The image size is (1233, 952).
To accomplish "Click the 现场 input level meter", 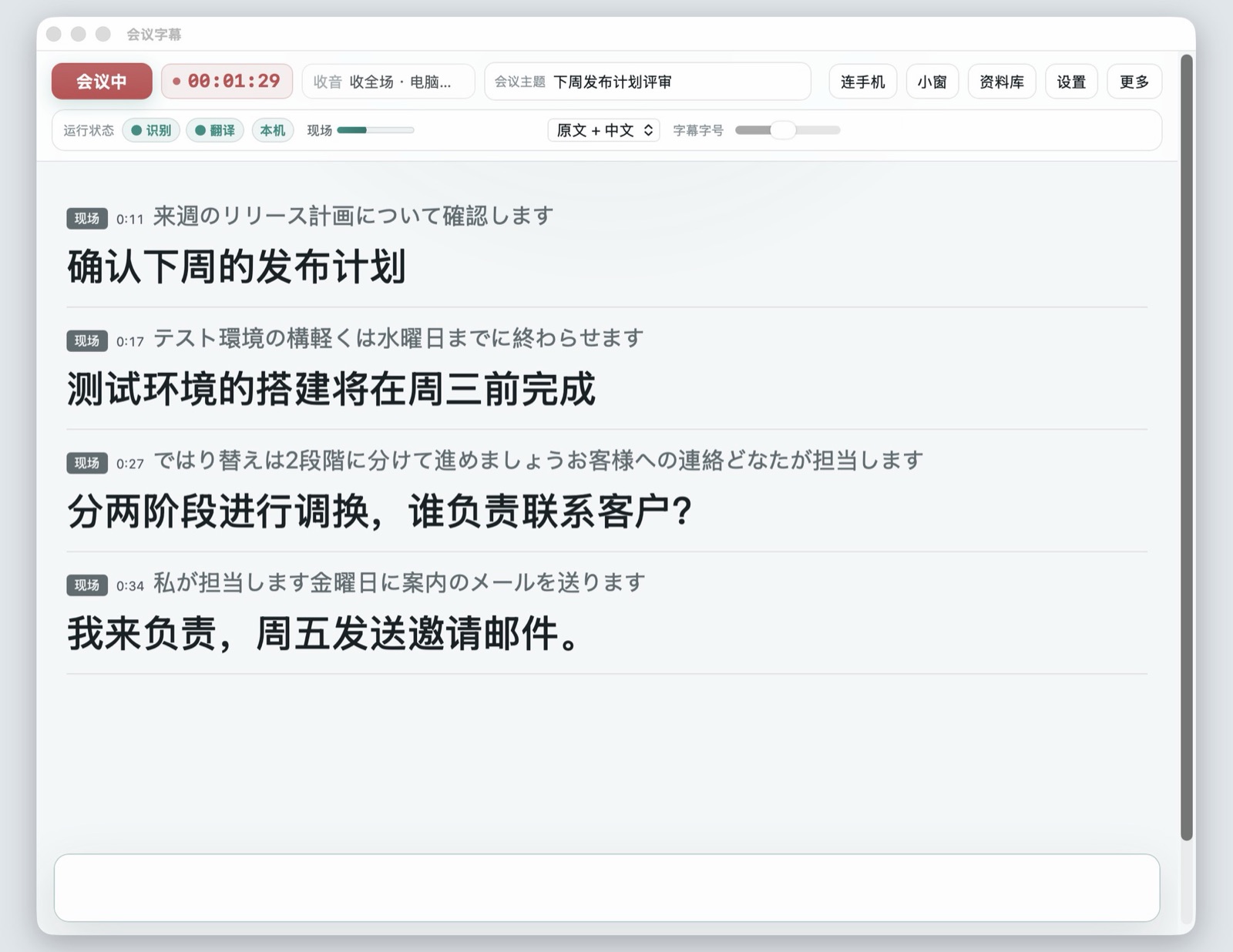I will coord(375,130).
